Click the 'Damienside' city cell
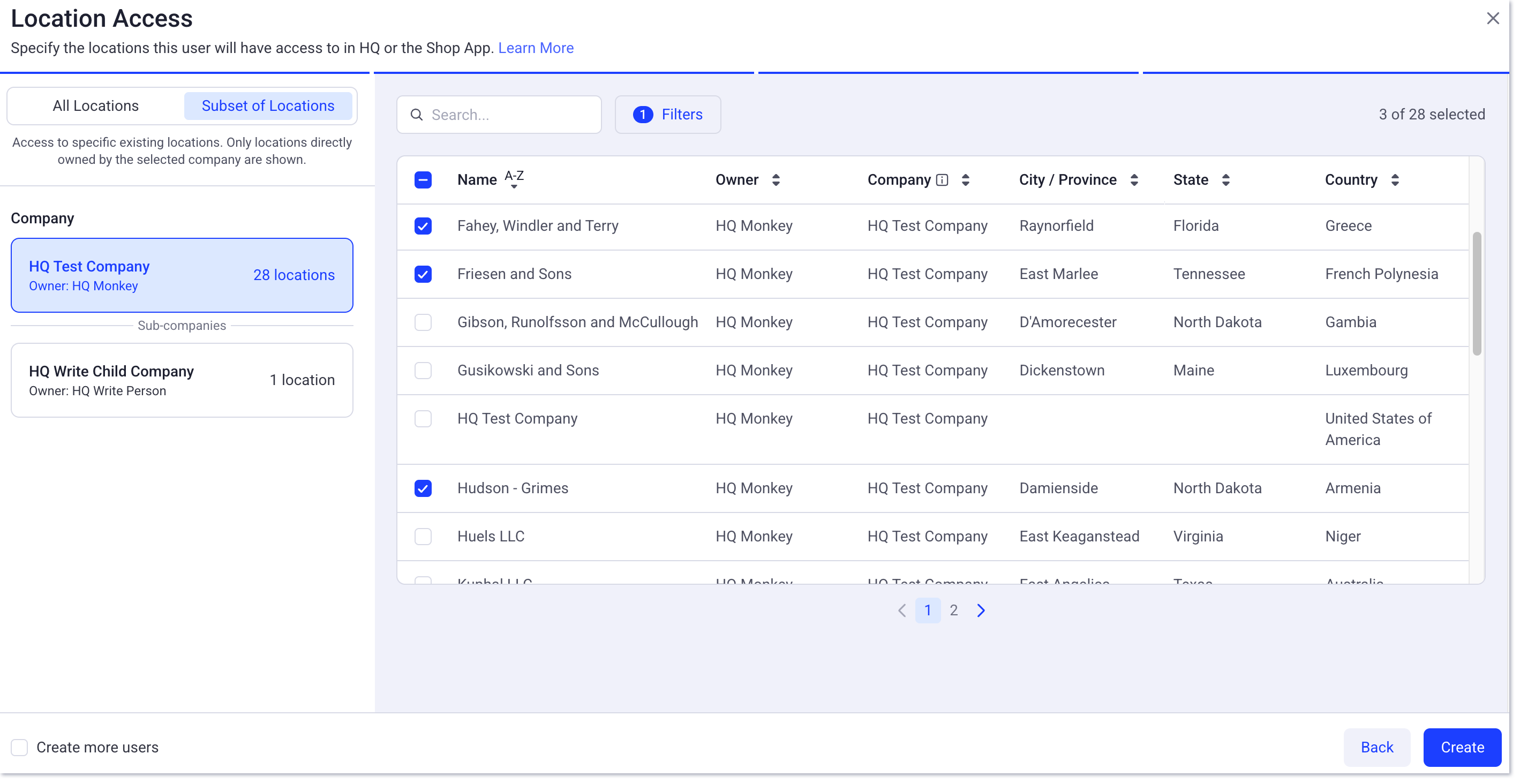1520x784 pixels. [x=1058, y=488]
